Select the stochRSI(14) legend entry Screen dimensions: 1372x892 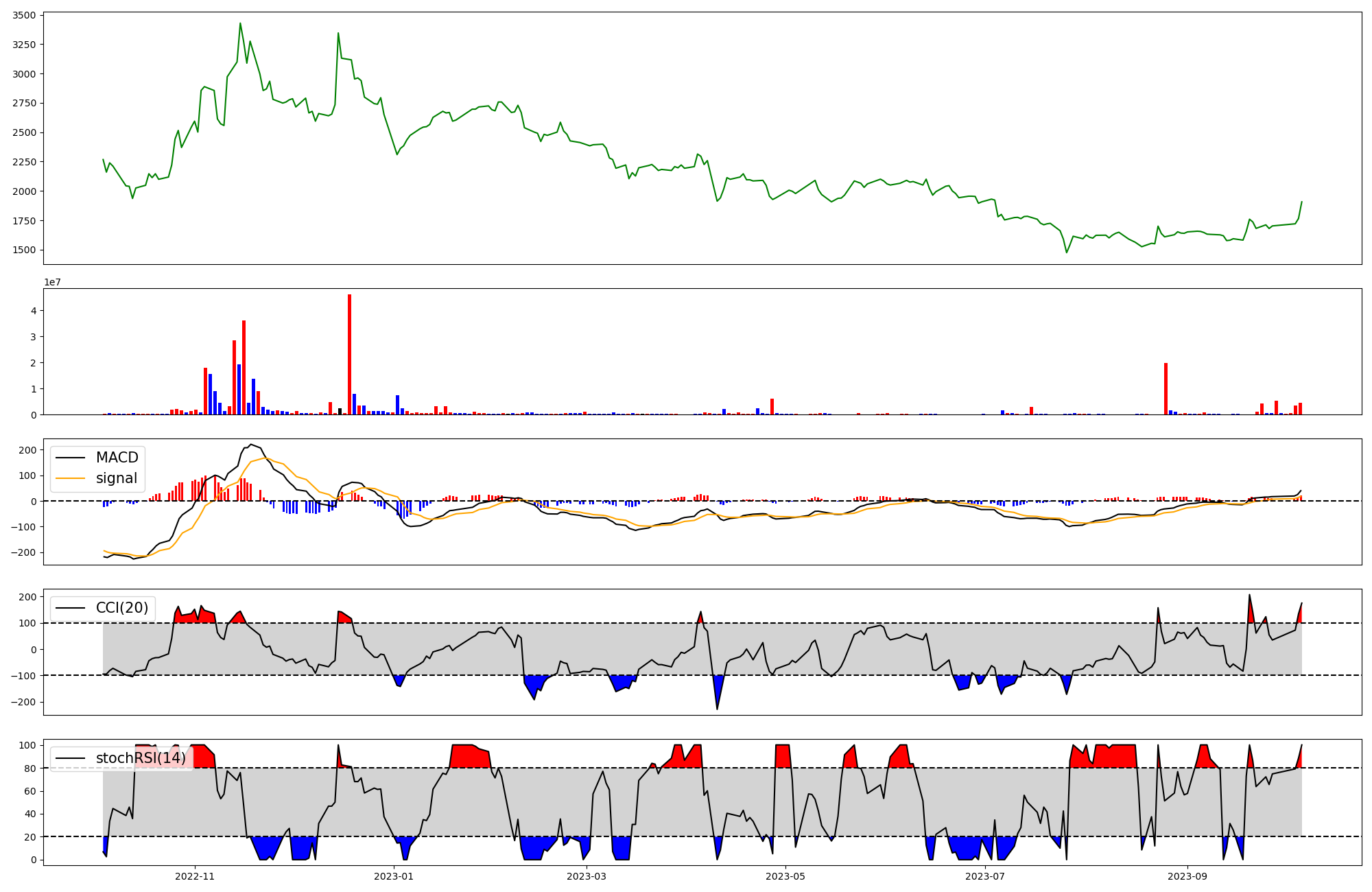click(x=141, y=758)
